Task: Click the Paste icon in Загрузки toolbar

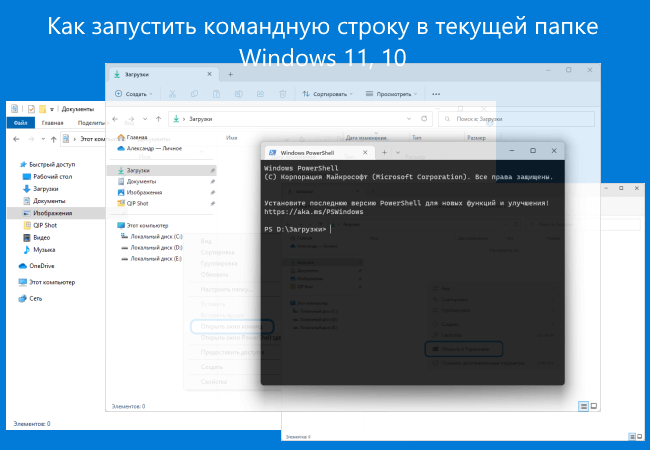Action: 216,94
